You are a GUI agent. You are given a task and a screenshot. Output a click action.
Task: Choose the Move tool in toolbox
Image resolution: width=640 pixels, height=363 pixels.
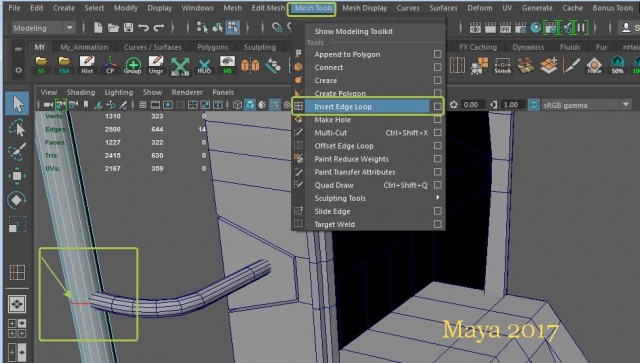17,176
